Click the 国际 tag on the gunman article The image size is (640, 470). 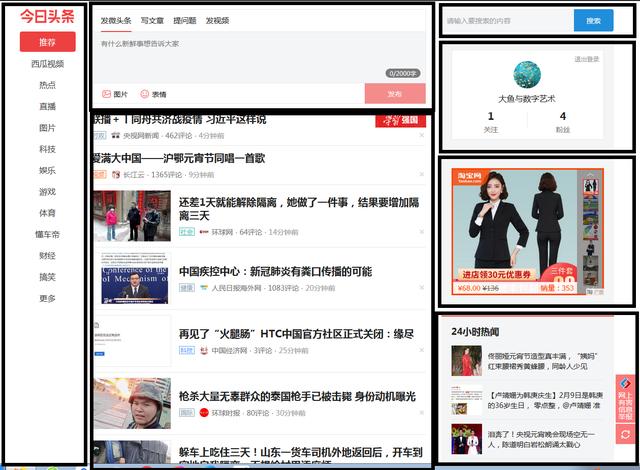[187, 413]
